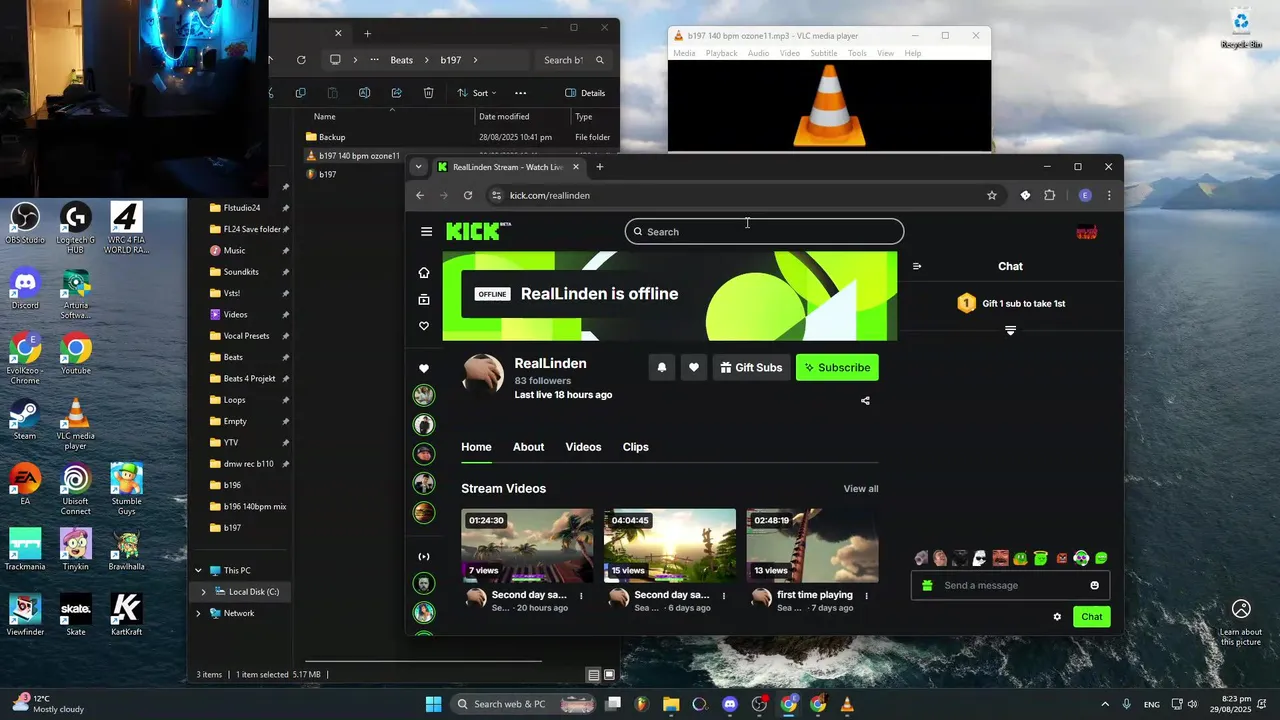Open the Vocal Presets folder in sidebar
This screenshot has width=1280, height=720.
pos(246,336)
